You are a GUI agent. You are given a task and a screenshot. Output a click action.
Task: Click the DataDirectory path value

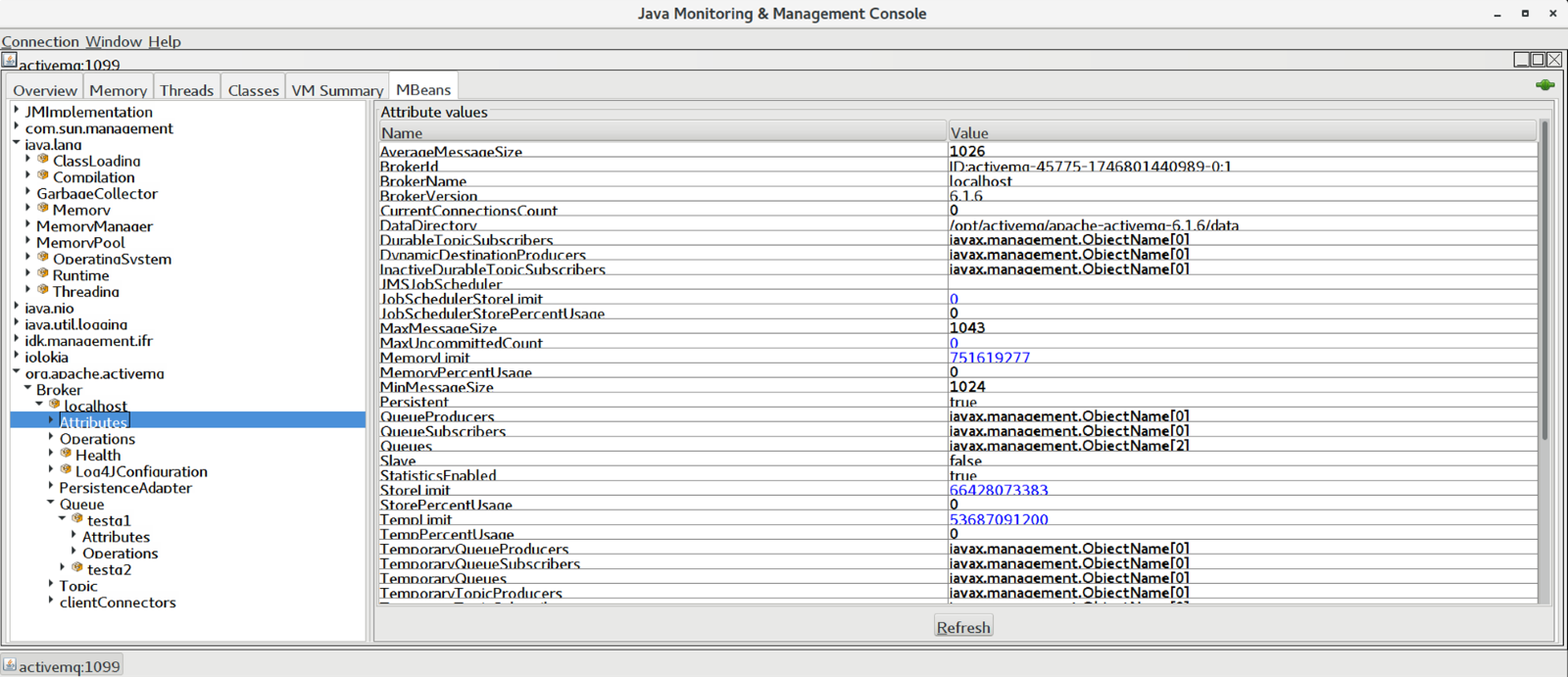[x=1094, y=225]
